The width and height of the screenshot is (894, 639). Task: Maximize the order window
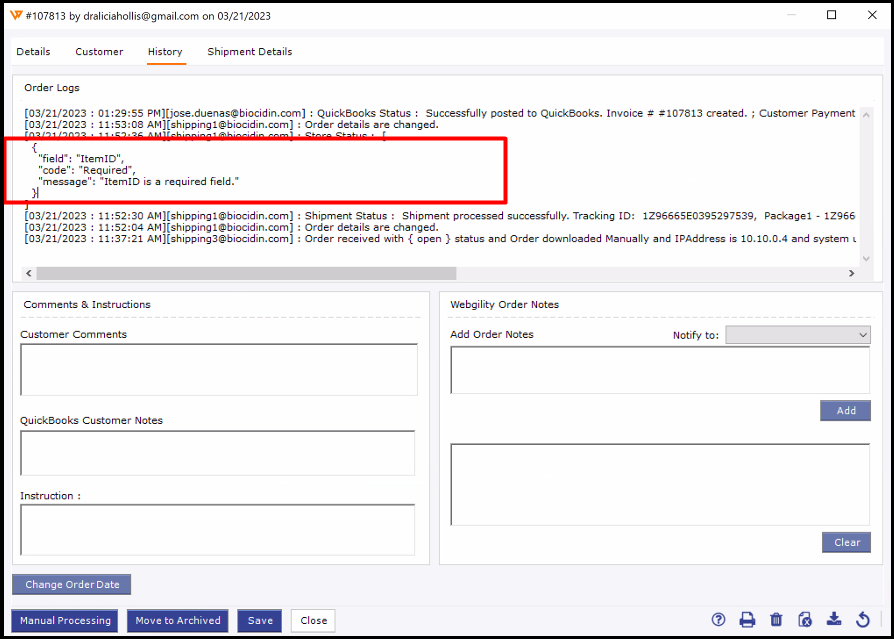pyautogui.click(x=831, y=16)
